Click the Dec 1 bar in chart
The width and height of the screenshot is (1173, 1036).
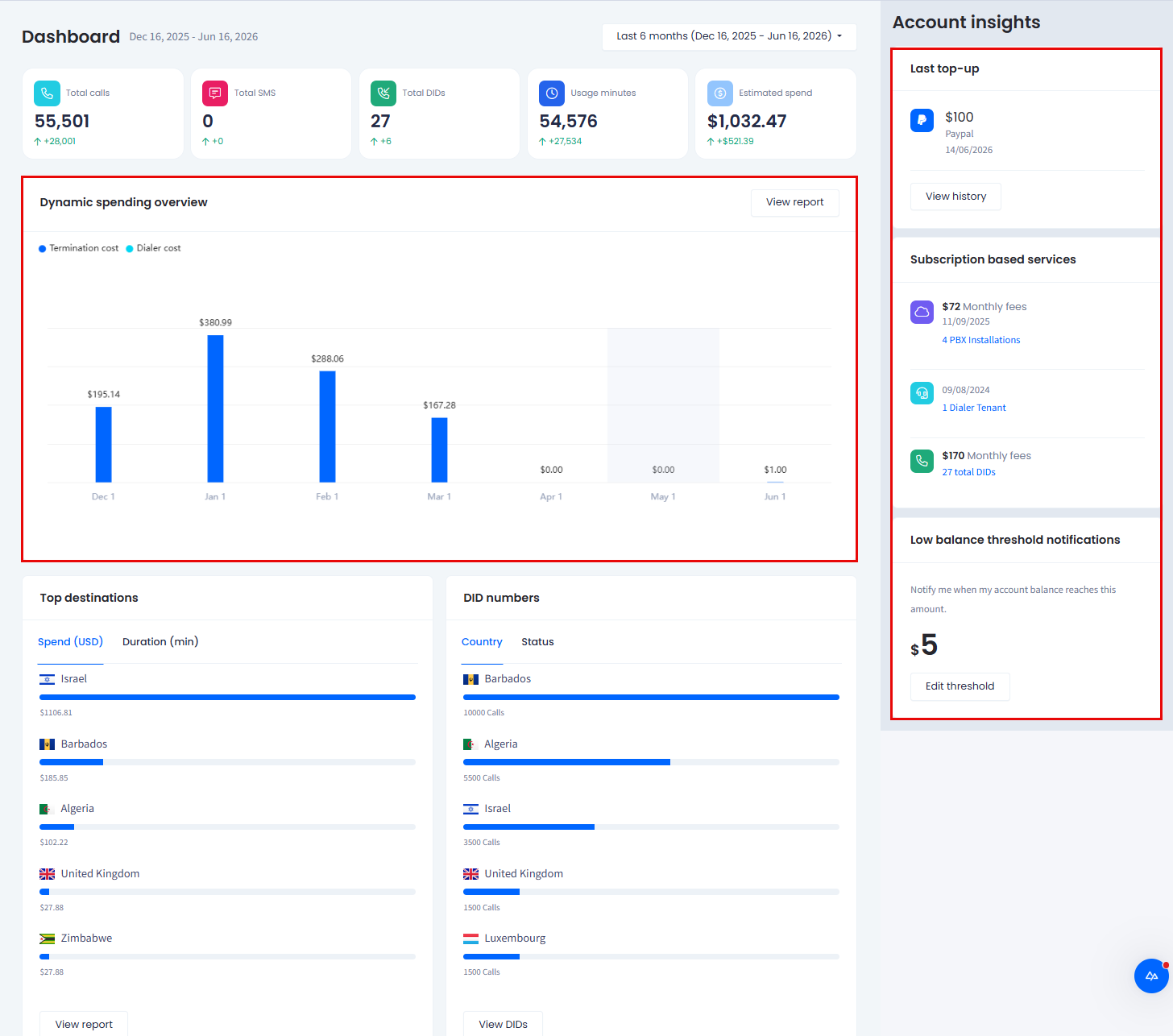[x=103, y=445]
